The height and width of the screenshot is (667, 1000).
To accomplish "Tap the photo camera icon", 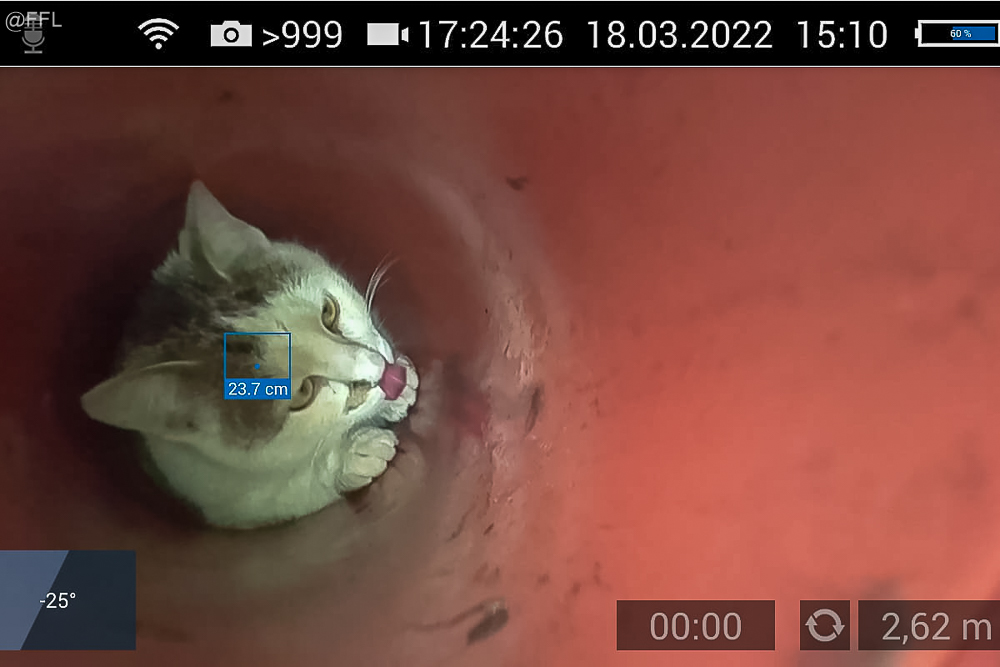I will (231, 35).
